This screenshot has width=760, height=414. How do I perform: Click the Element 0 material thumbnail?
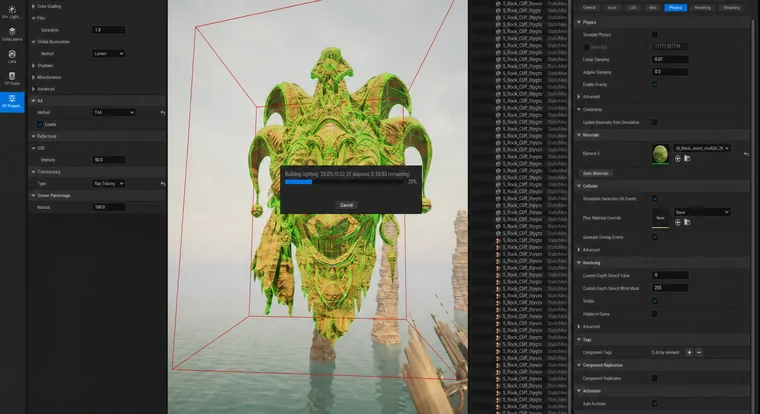click(x=660, y=154)
